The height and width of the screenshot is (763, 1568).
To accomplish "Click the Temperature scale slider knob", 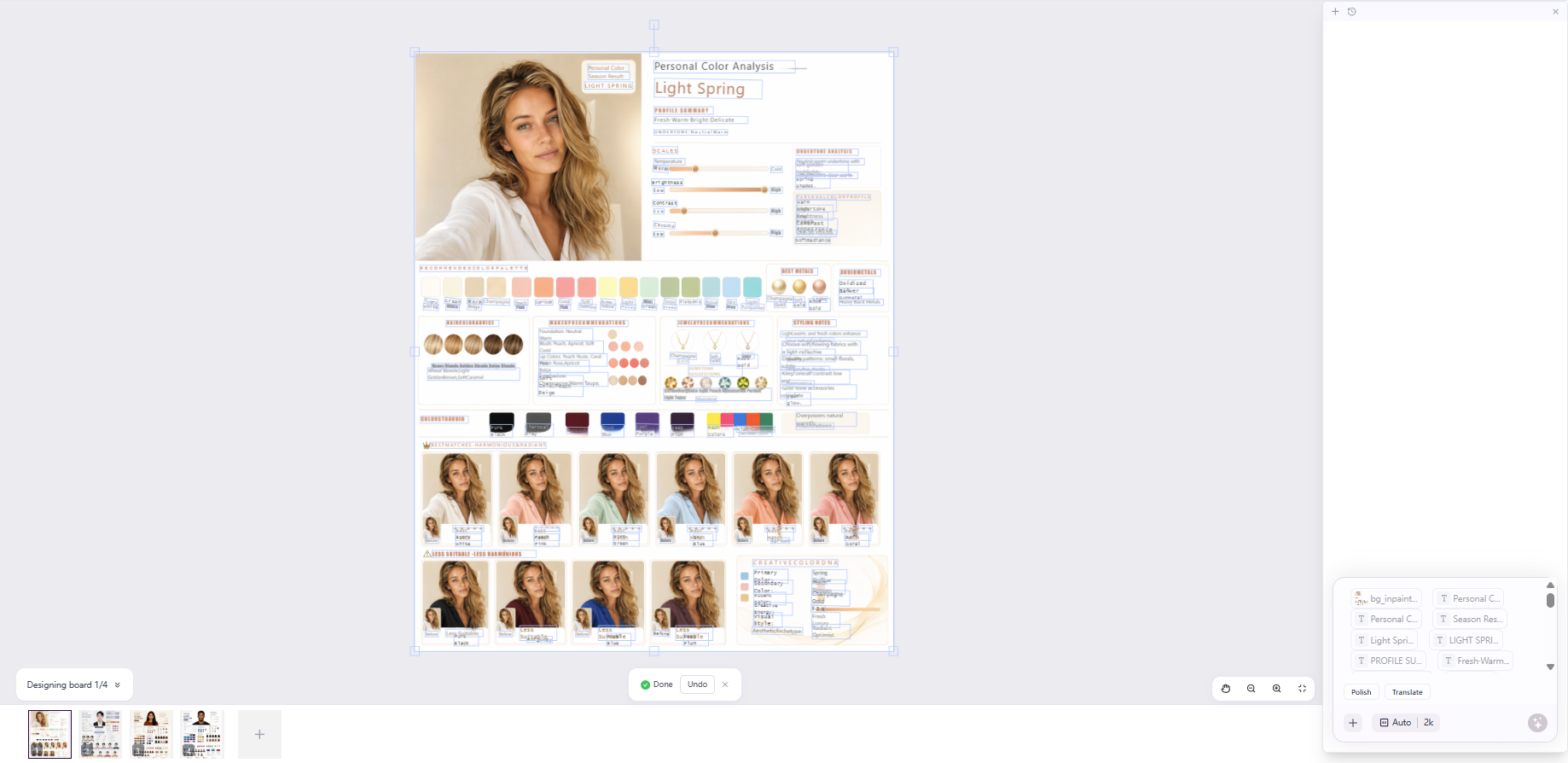I will (695, 169).
